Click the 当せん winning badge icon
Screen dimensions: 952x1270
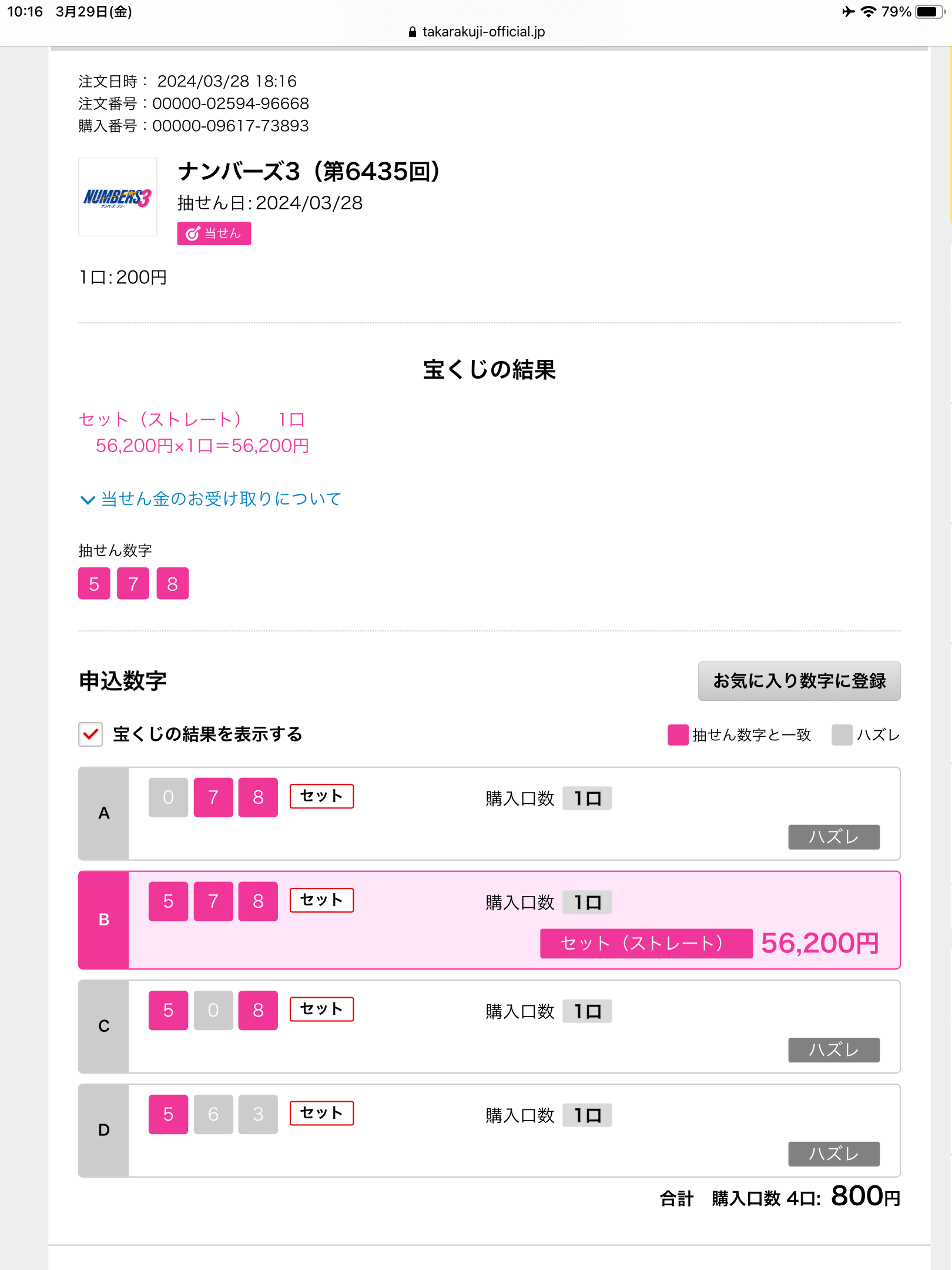click(214, 233)
